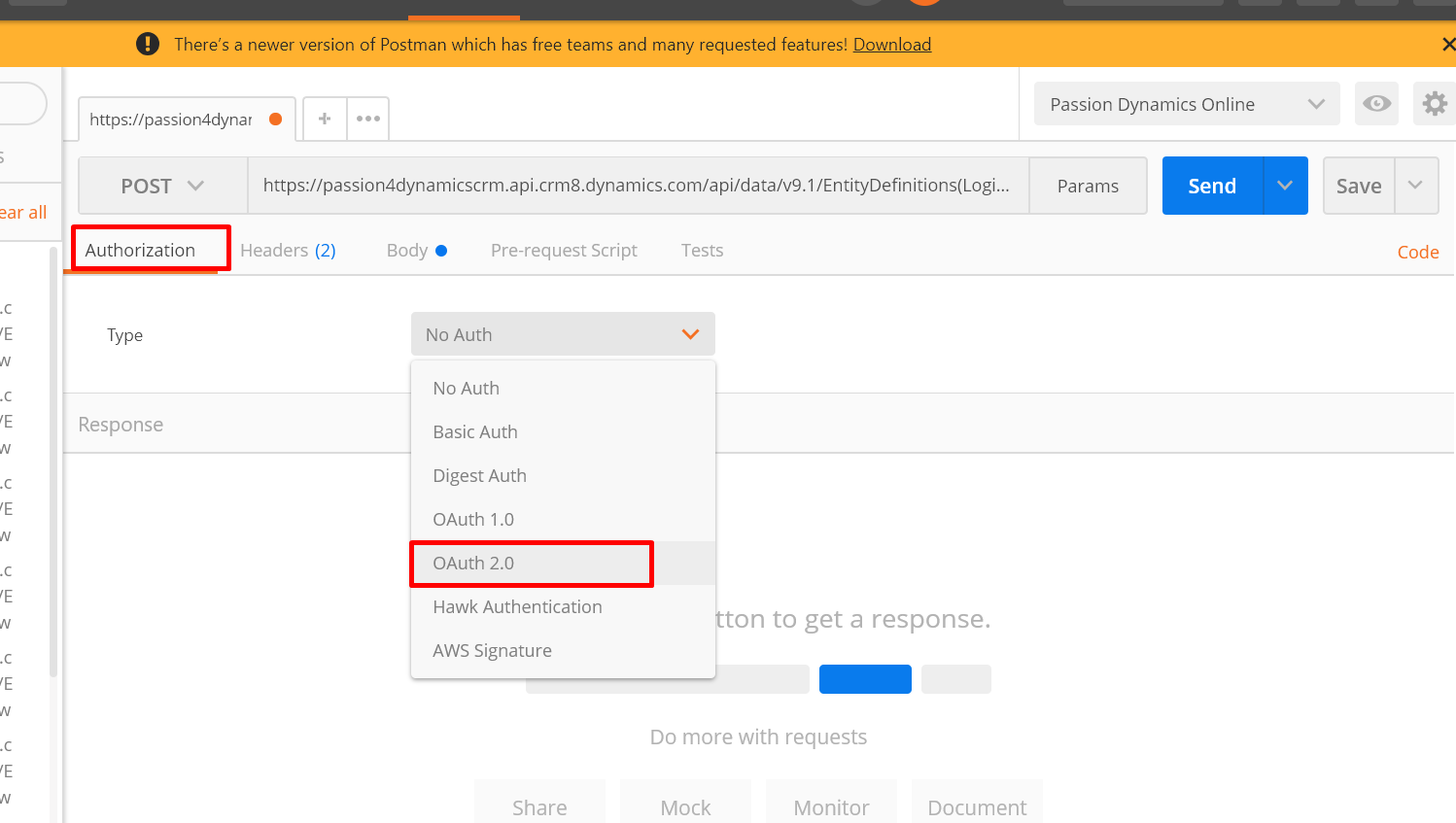Screen dimensions: 1456x823
Task: Expand the Send button dropdown arrow
Action: point(1285,186)
